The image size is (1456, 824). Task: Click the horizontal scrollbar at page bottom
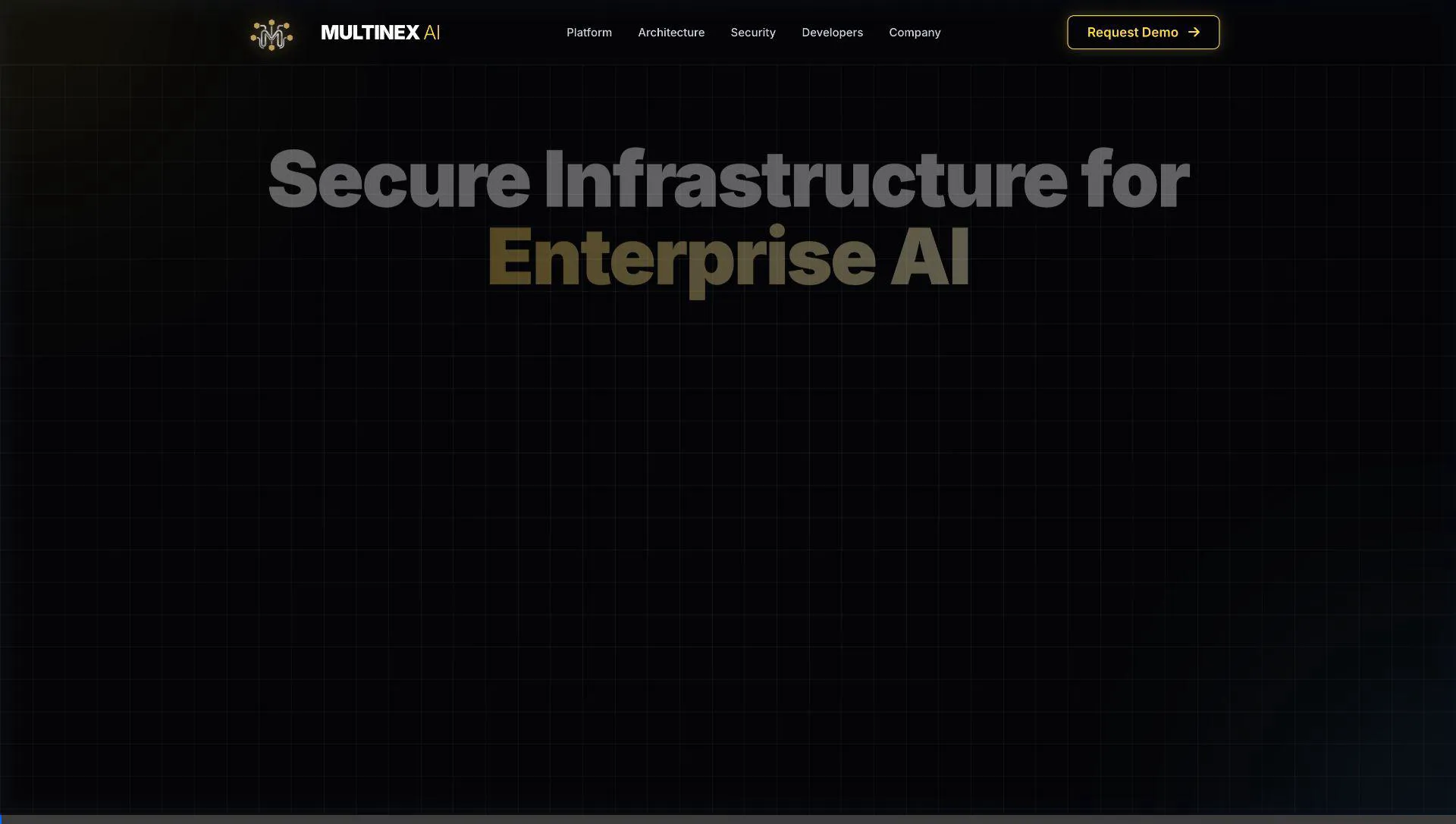[x=728, y=819]
